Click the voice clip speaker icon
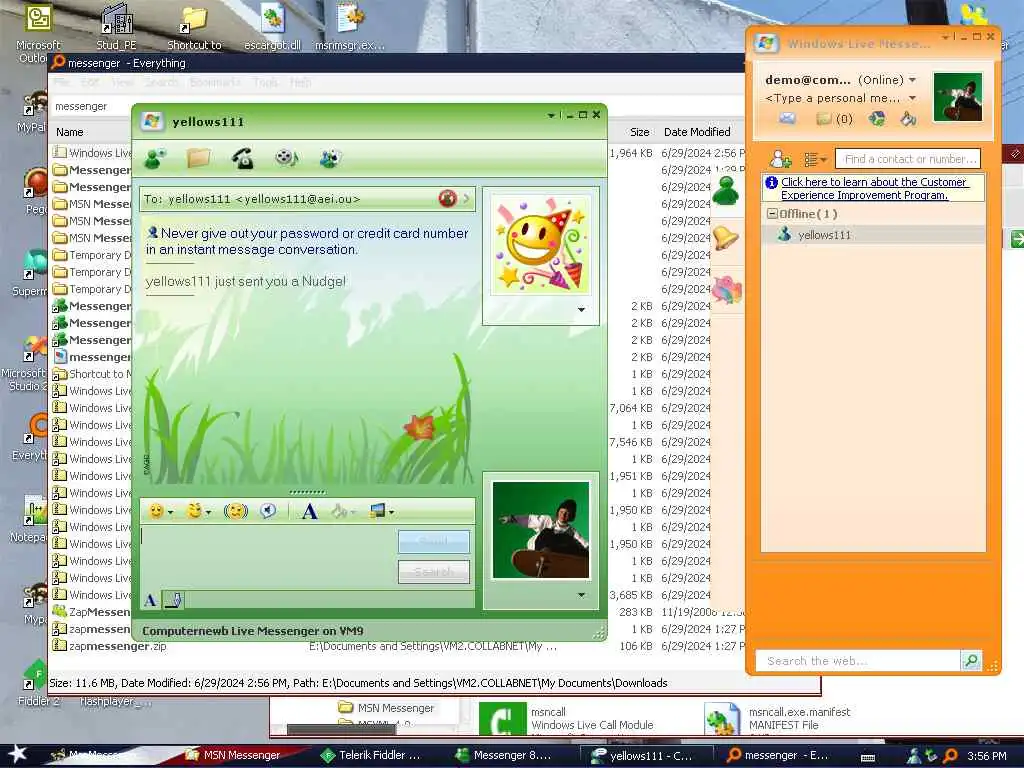The width and height of the screenshot is (1024, 768). click(268, 511)
